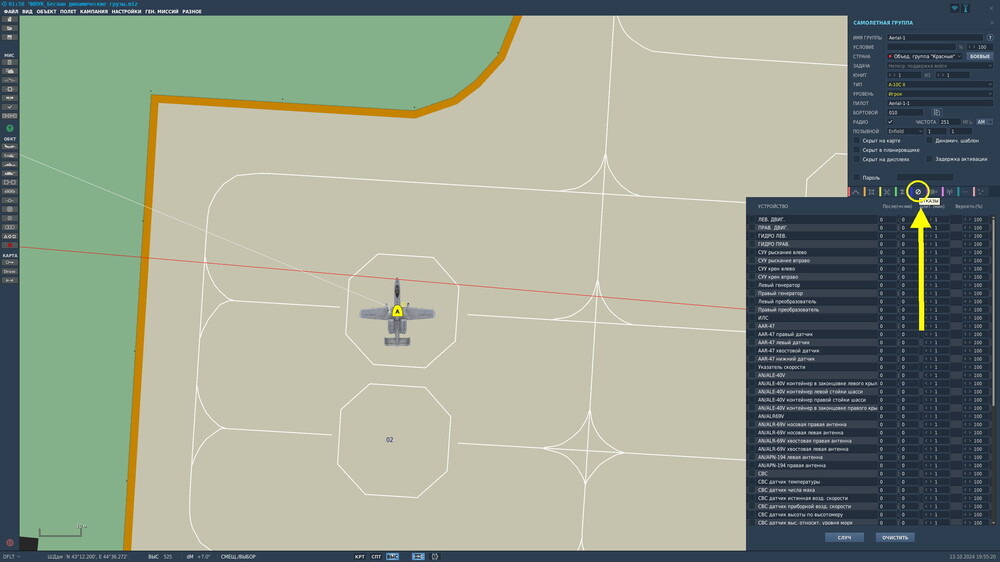Viewport: 1000px width, 562px height.
Task: Click the УСЛОВИЕ percent stepper arrows
Action: (x=972, y=47)
